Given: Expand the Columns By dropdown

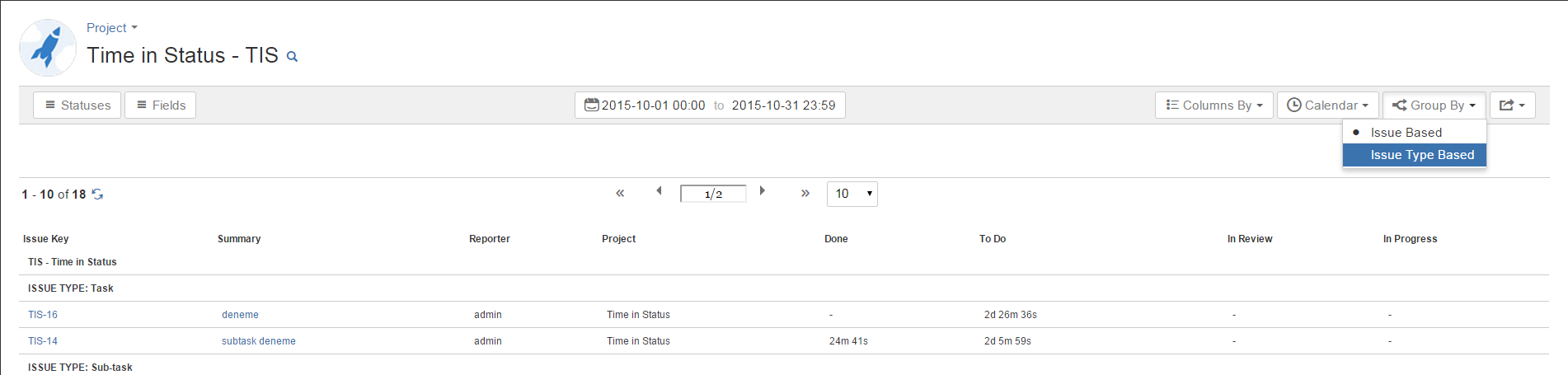Looking at the screenshot, I should point(1214,105).
